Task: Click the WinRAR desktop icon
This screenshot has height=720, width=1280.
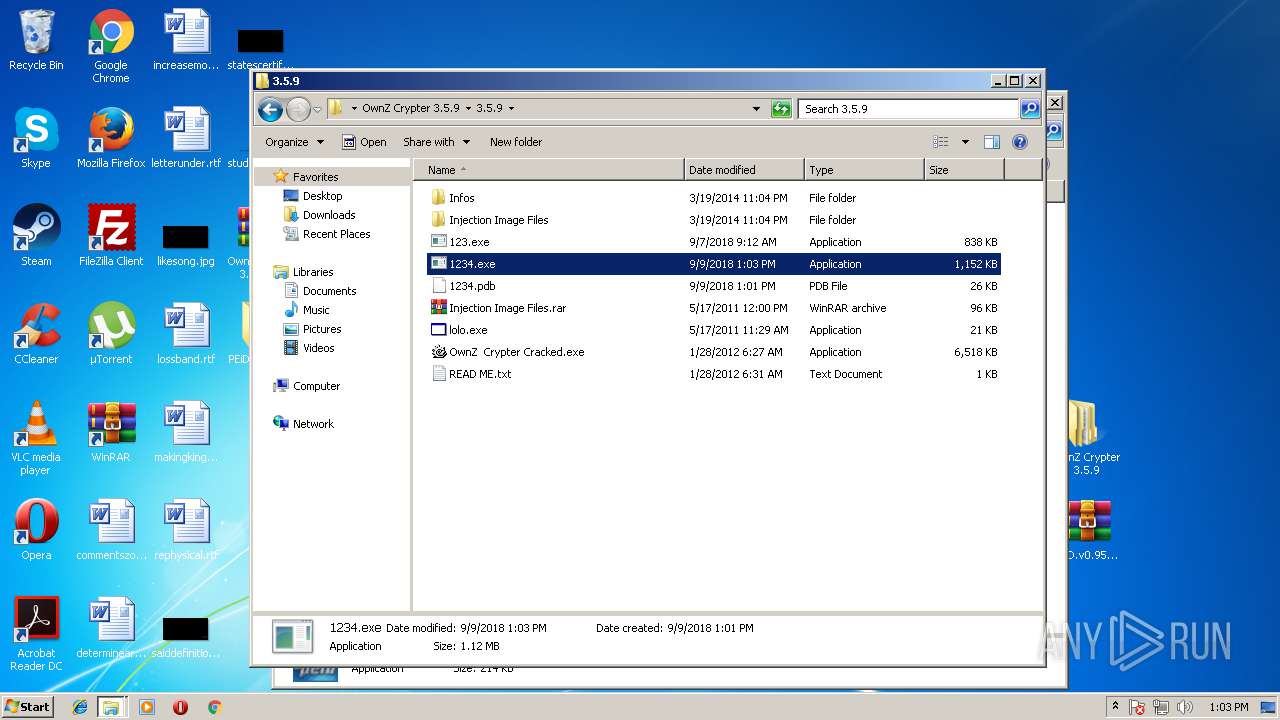Action: point(111,432)
